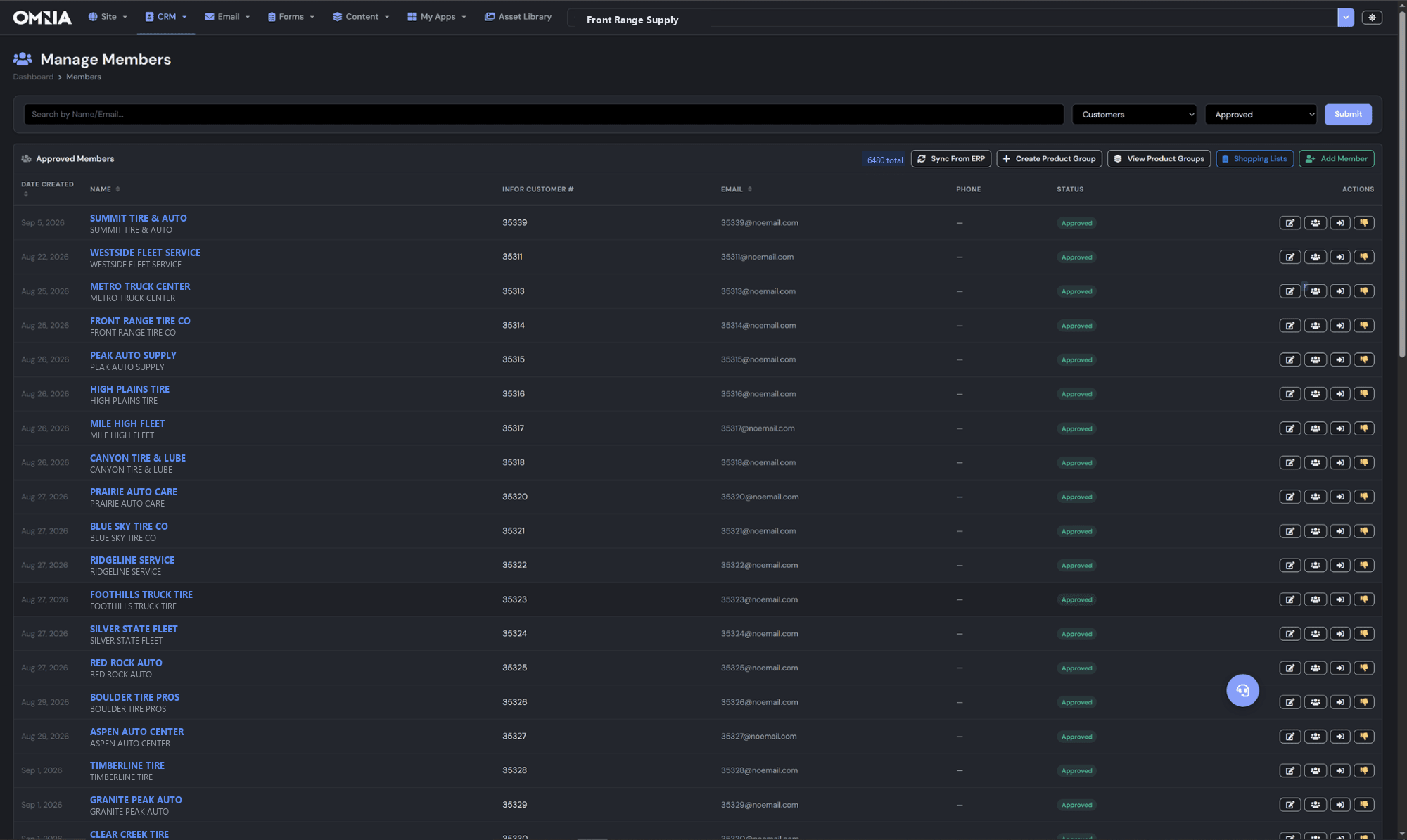Image resolution: width=1407 pixels, height=840 pixels.
Task: Click thumbs-down icon for ASPEN AUTO CENTER
Action: click(1363, 737)
